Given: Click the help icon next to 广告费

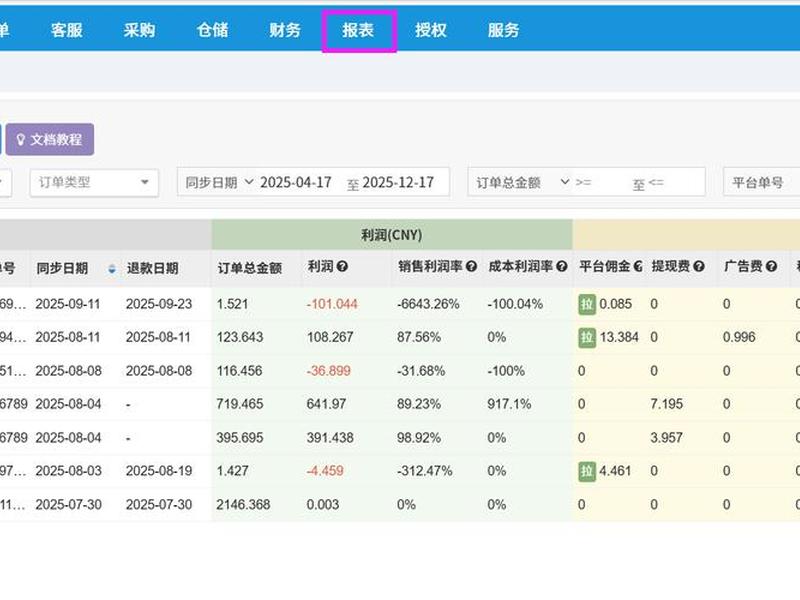Looking at the screenshot, I should 771,266.
